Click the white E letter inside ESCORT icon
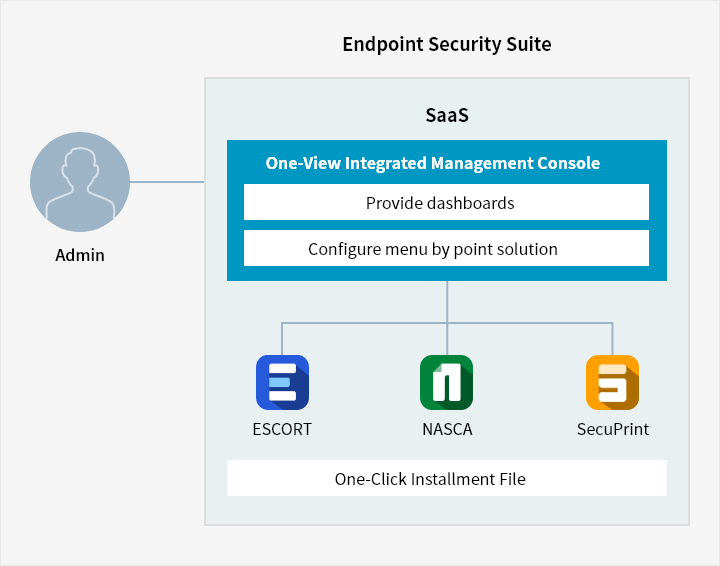720x566 pixels. coord(282,382)
